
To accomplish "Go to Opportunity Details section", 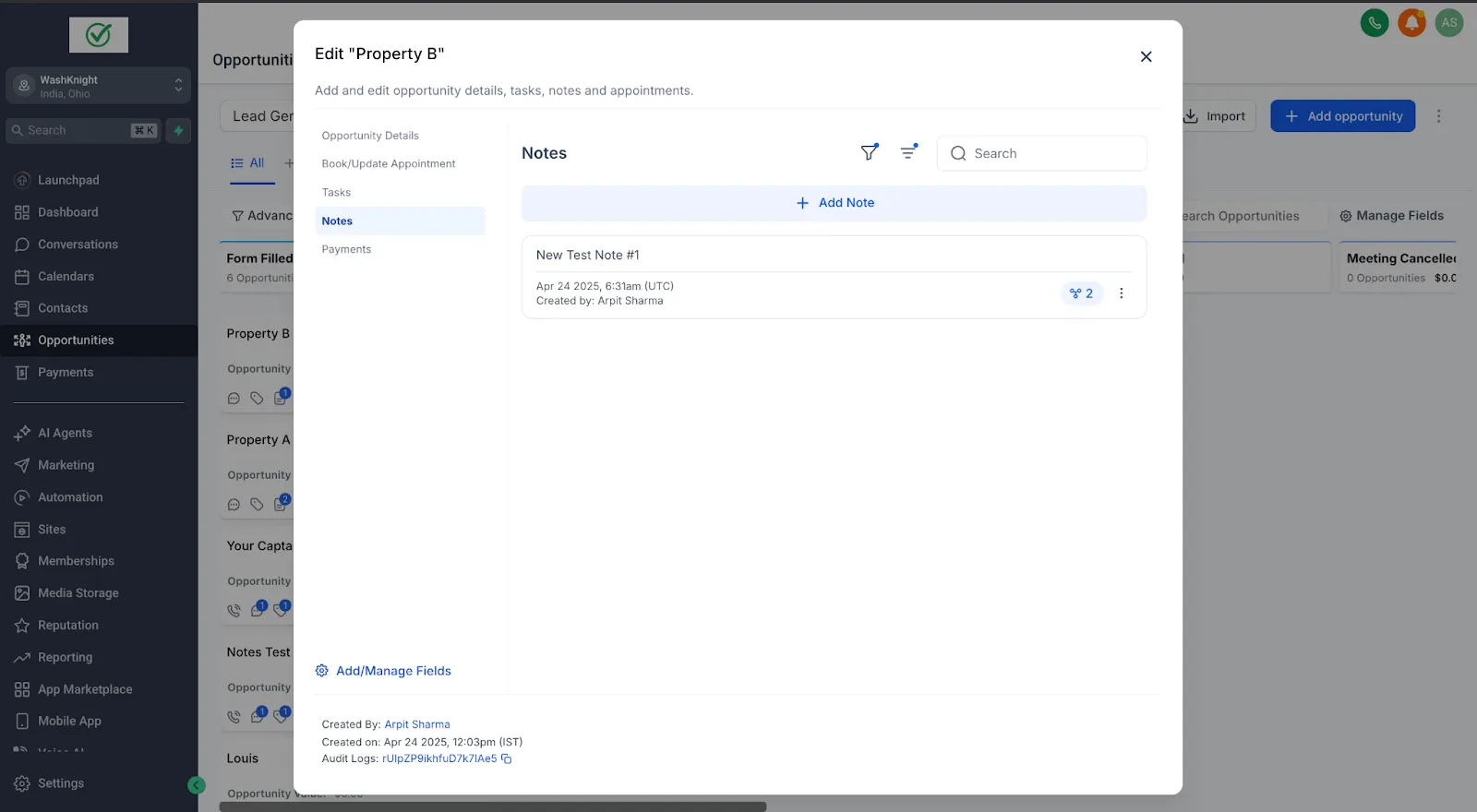I will point(370,136).
